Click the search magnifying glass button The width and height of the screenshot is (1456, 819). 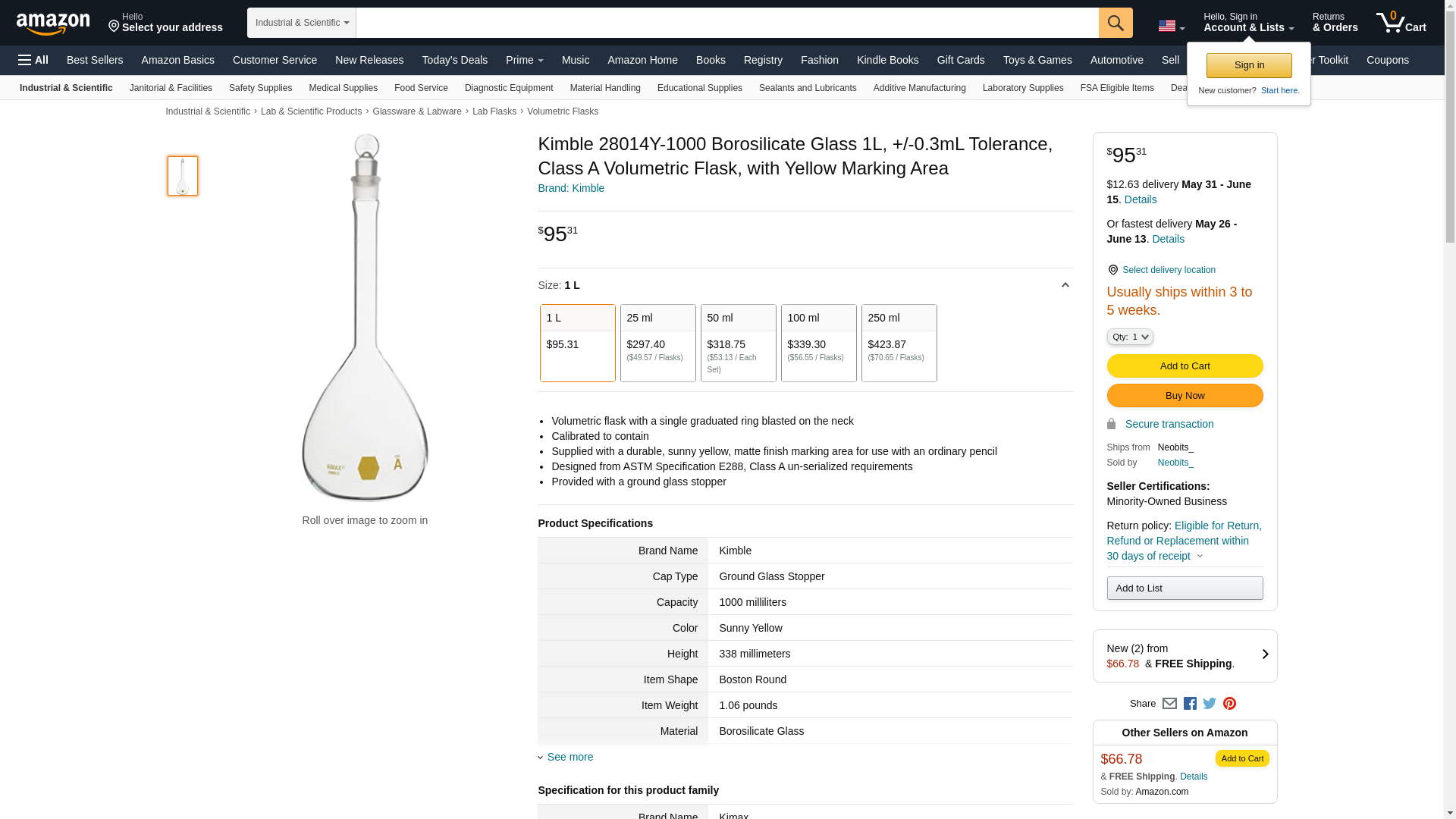pyautogui.click(x=1115, y=23)
